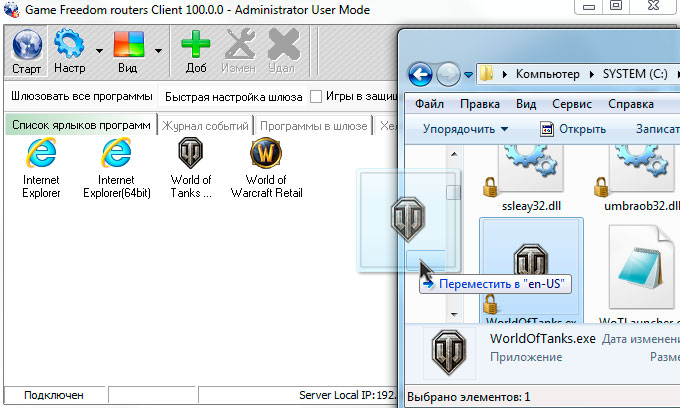Switch to the Программы в шлюзе tab

(312, 125)
